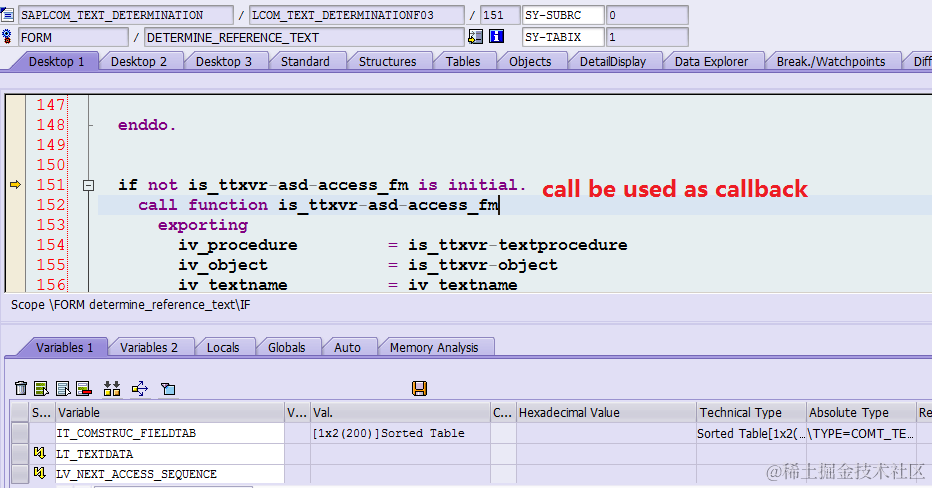Click the code line 'call function is_ttxvr-asd-access_fm'
This screenshot has width=932, height=488.
pos(319,205)
